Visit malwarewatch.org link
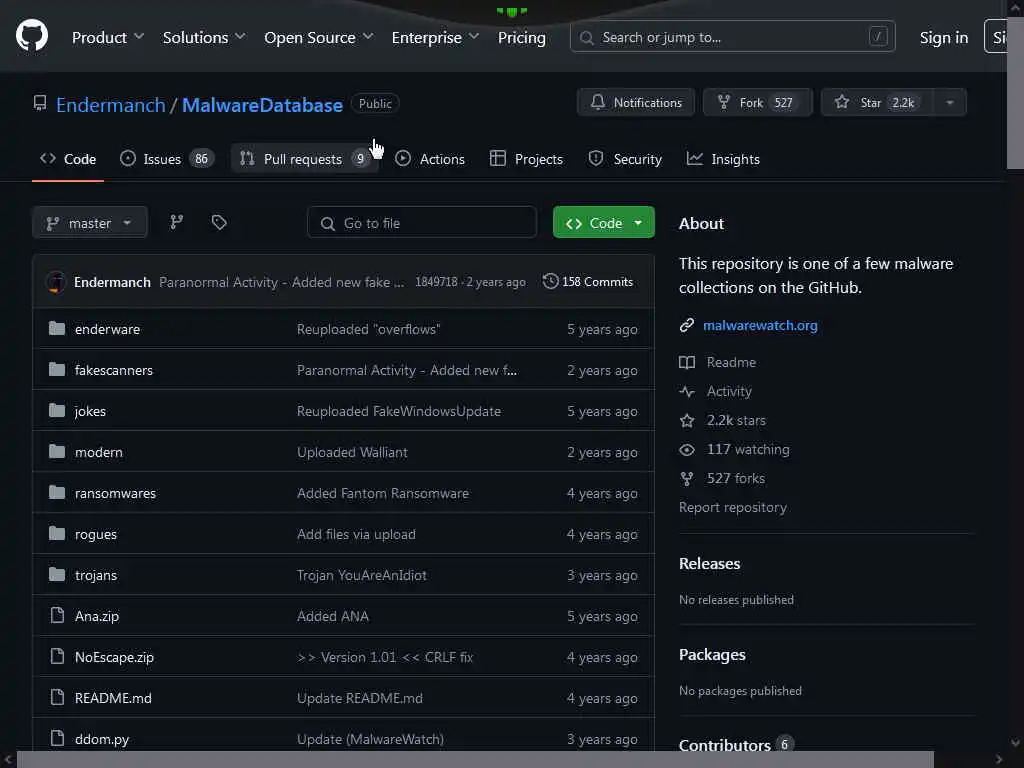Image resolution: width=1024 pixels, height=768 pixels. coord(760,325)
